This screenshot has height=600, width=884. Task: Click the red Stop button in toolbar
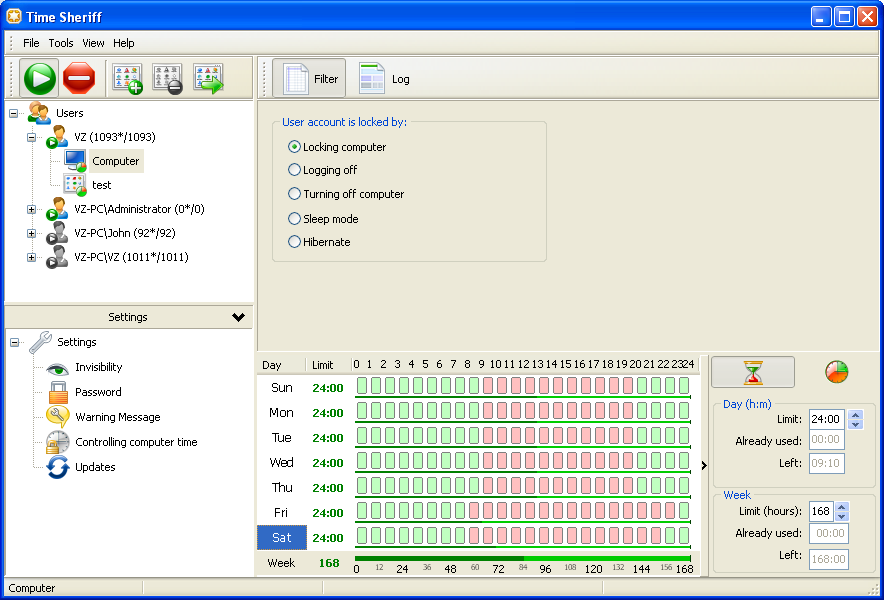[x=79, y=78]
